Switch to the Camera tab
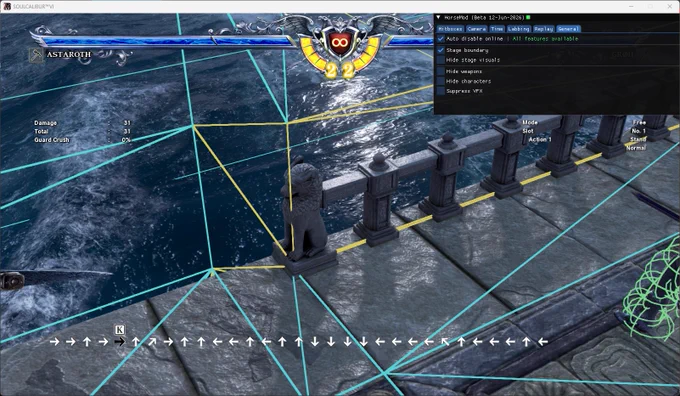 tap(476, 29)
